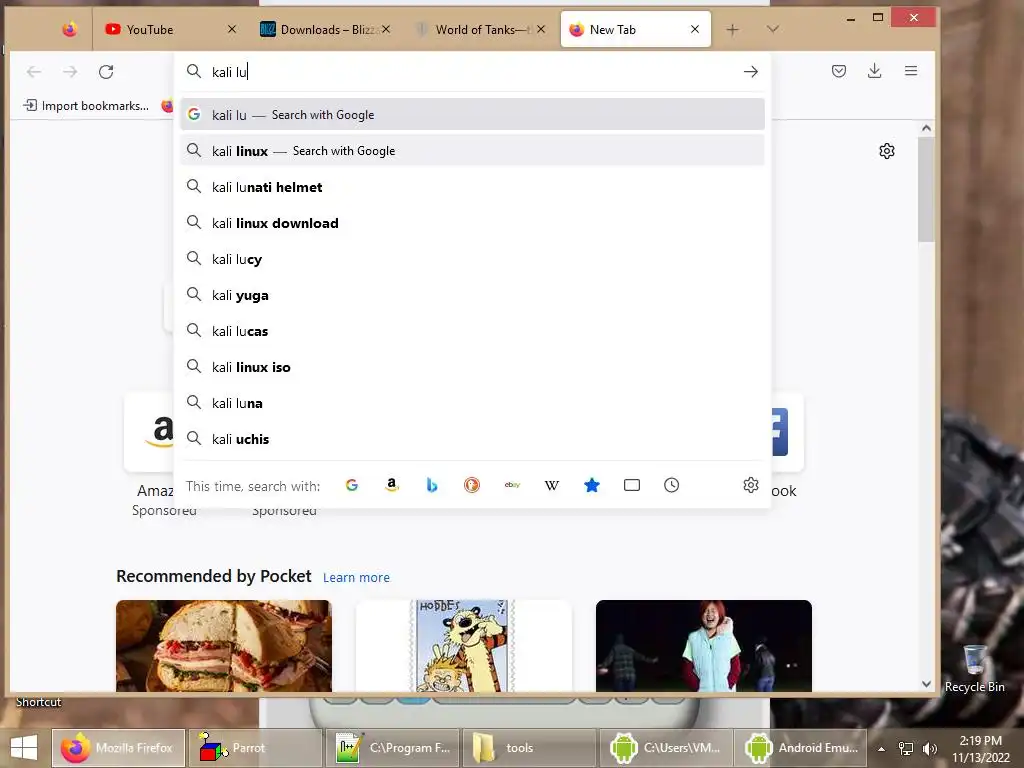Click the Go arrow in address bar

[x=751, y=72]
